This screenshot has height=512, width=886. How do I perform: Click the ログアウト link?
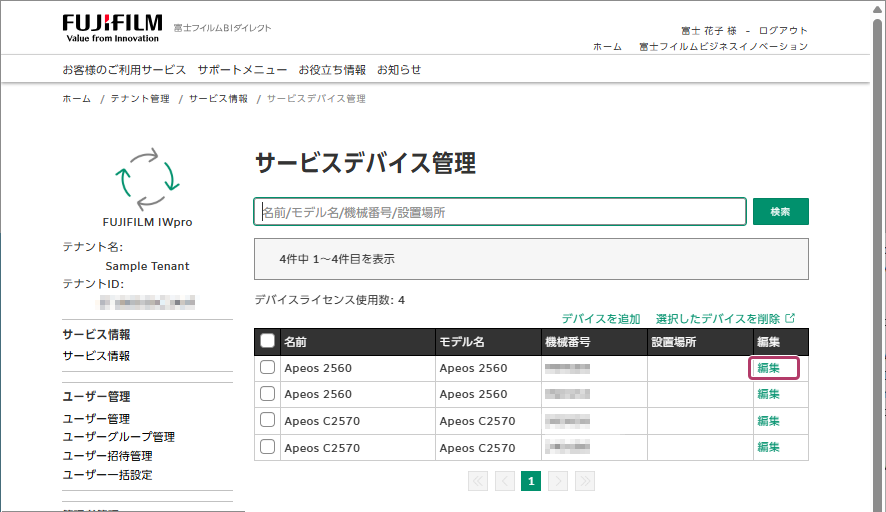(x=783, y=31)
